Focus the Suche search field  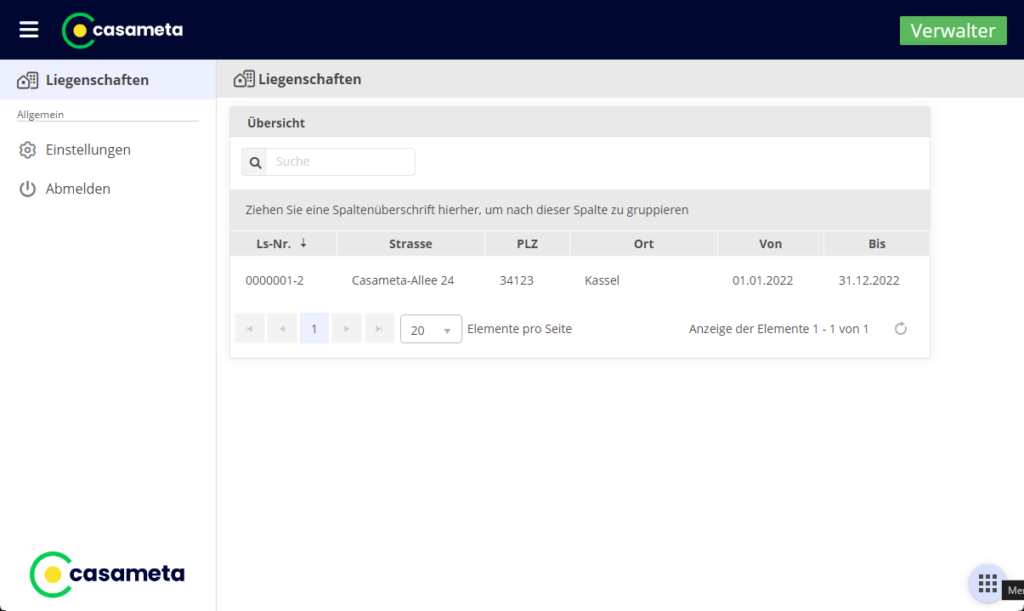pos(340,162)
